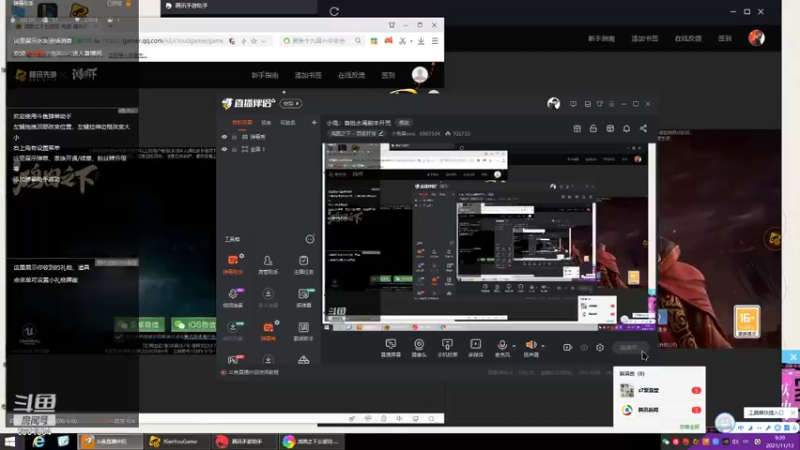The image size is (800, 450).
Task: Hide the 全屏1 source layer
Action: 224,149
